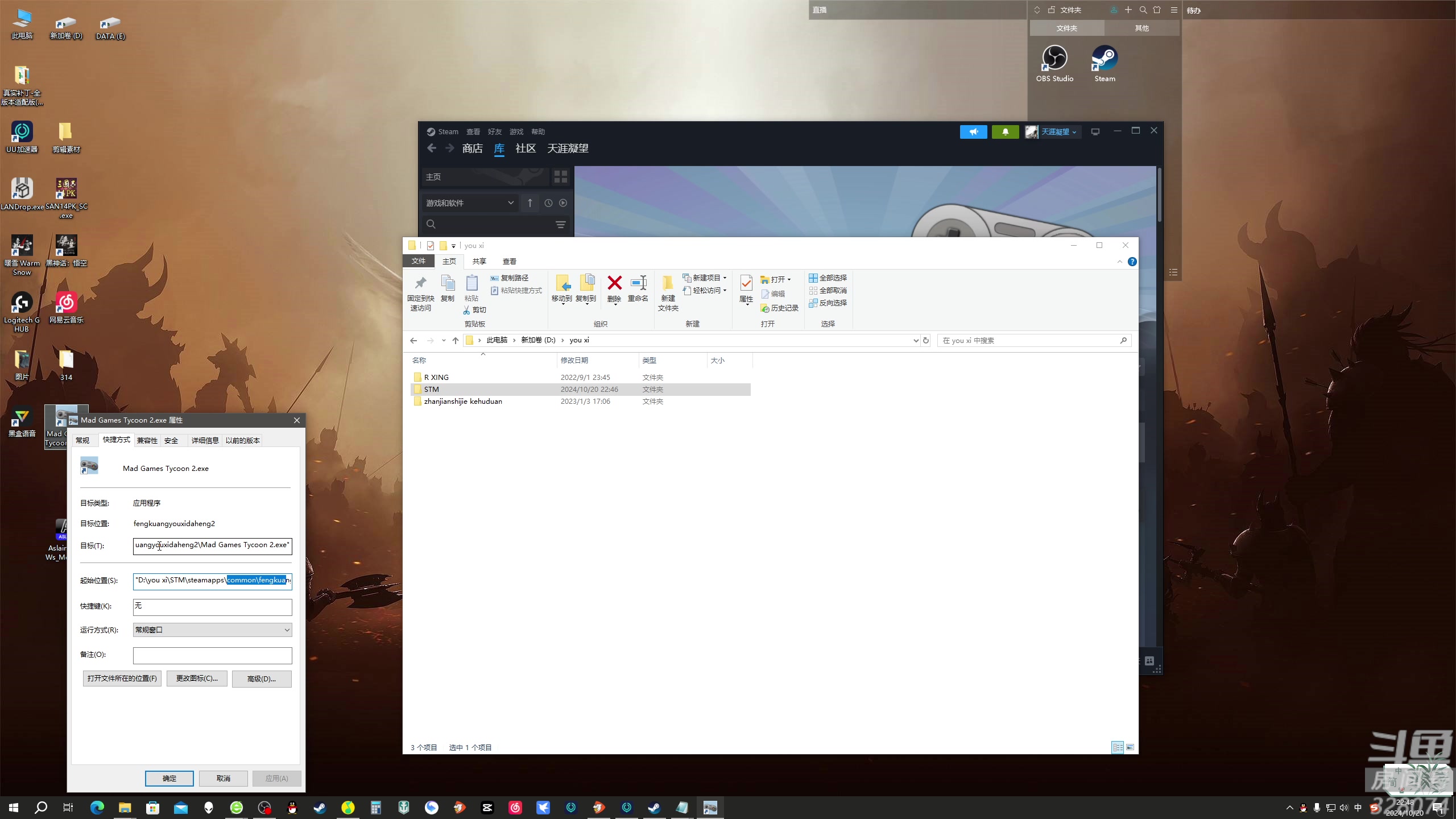
Task: Open the 打开 dropdown in ribbon
Action: coord(776,279)
